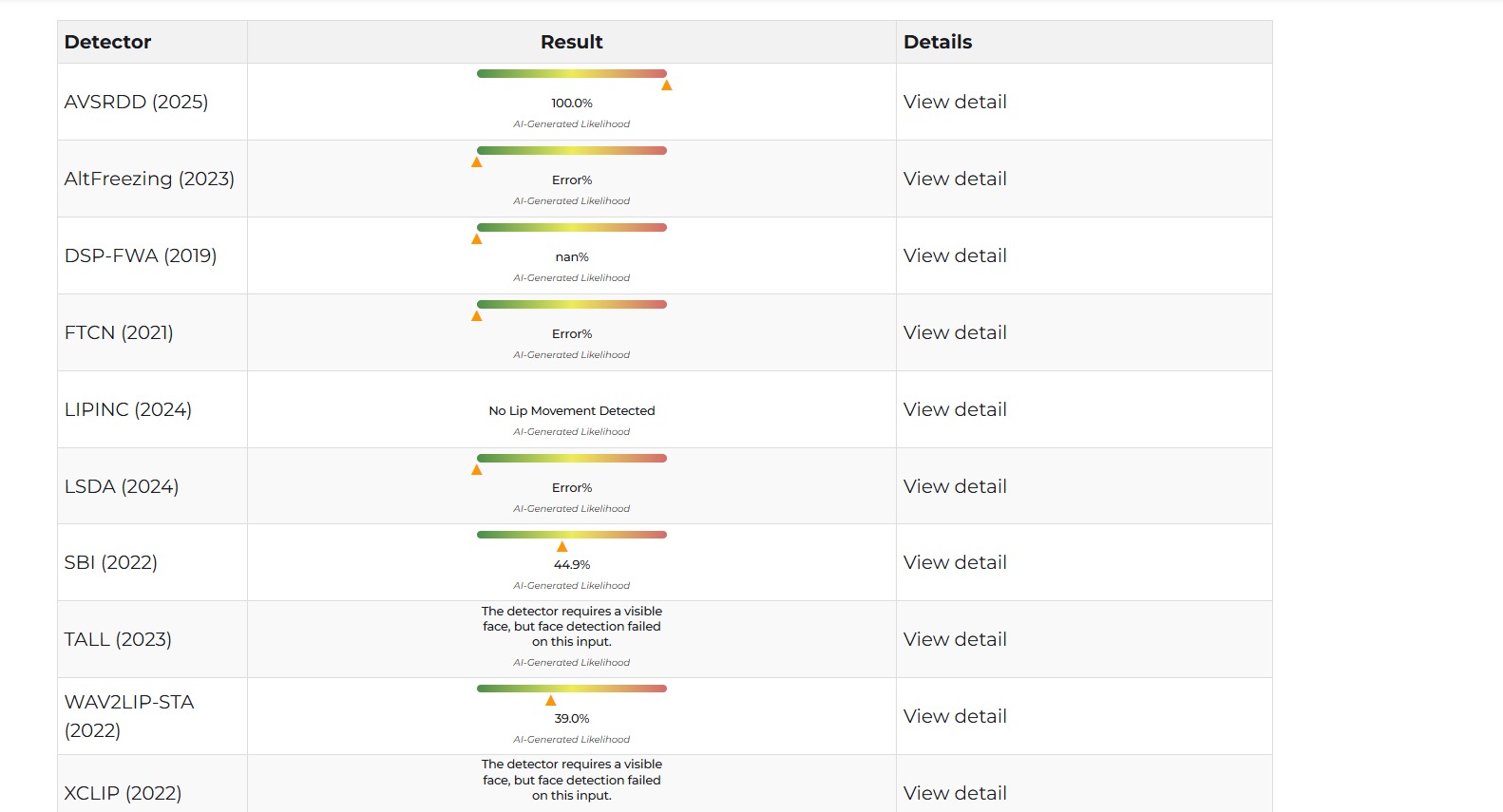Viewport: 1503px width, 812px height.
Task: Click the SBI 44.9% triangle marker
Action: [562, 547]
